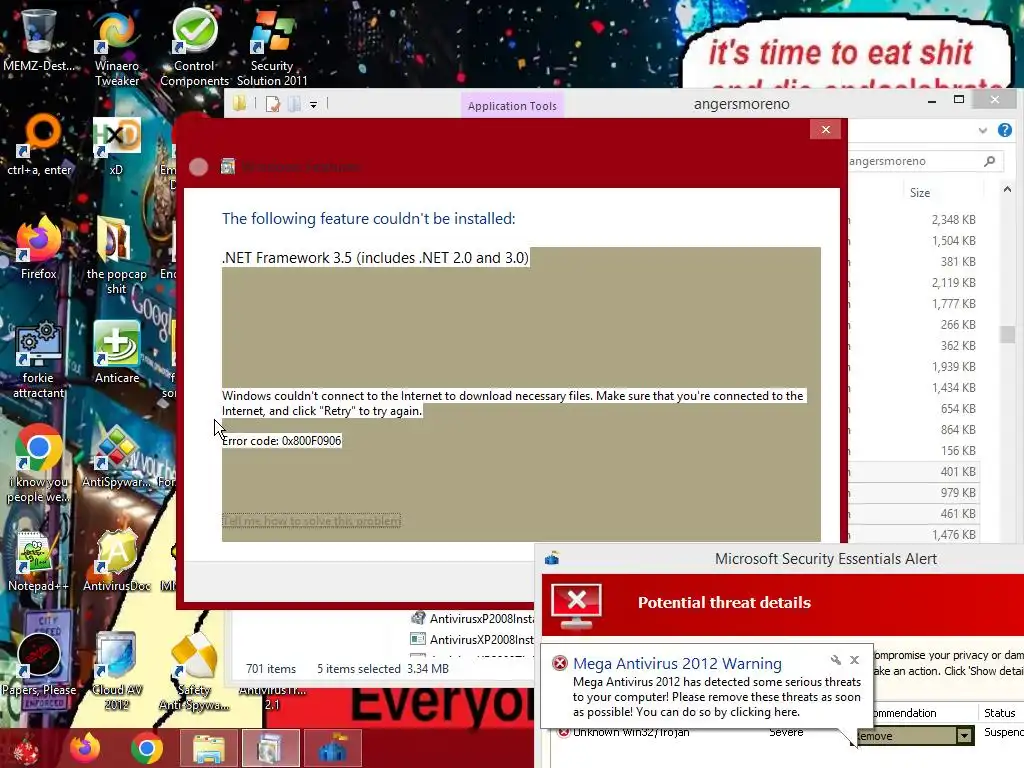The height and width of the screenshot is (768, 1024).
Task: Open Firefox from the taskbar
Action: point(86,748)
